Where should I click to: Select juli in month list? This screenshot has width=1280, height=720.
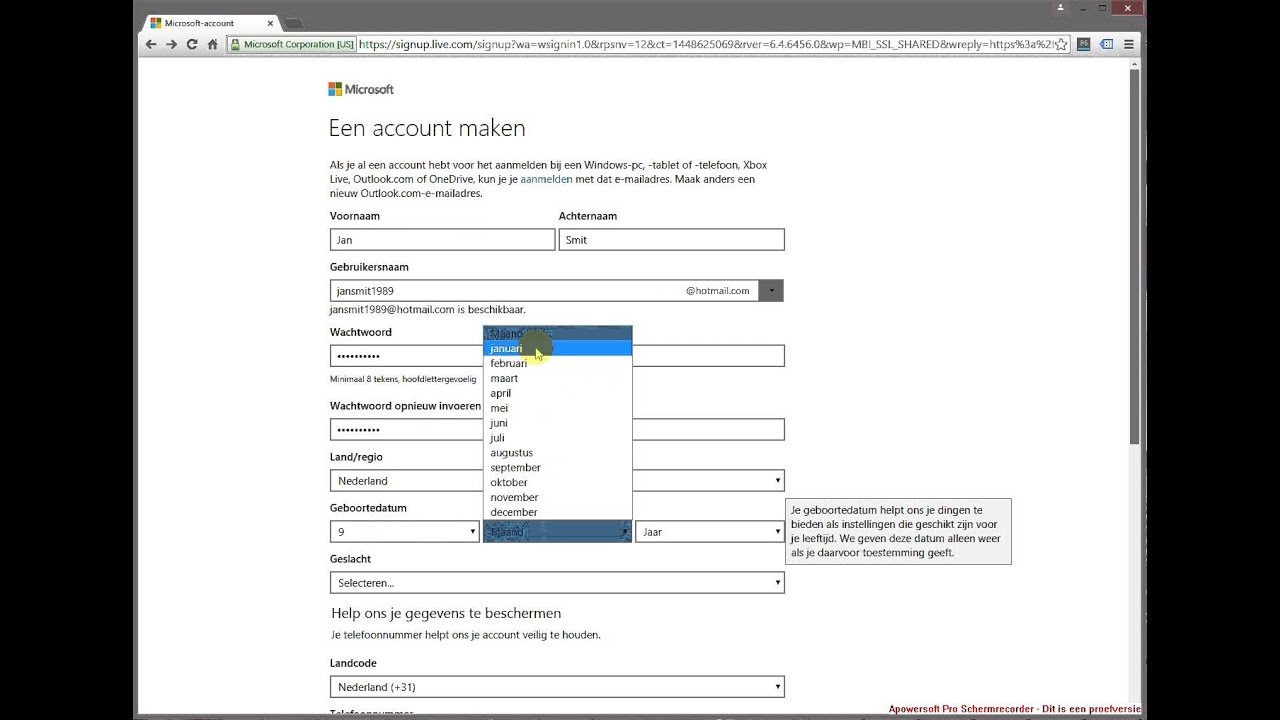[x=557, y=438]
